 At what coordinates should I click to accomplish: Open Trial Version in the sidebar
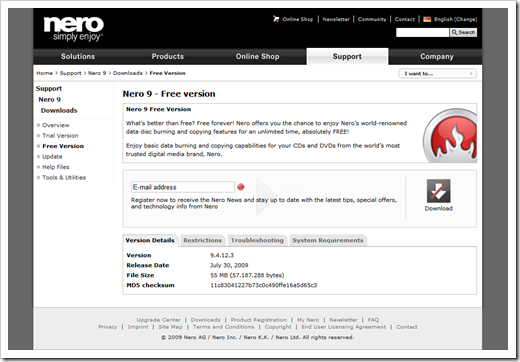(x=60, y=136)
